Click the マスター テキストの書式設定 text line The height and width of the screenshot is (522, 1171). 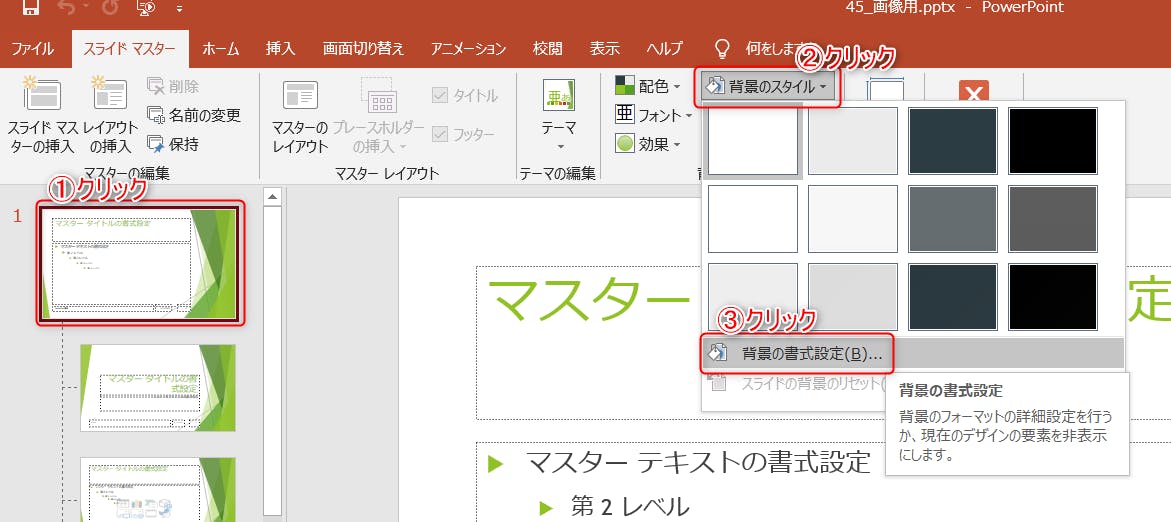tap(698, 462)
